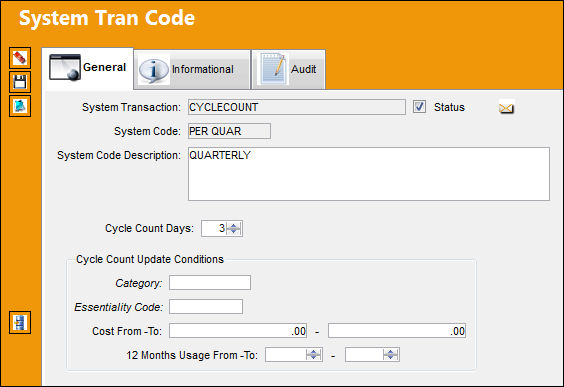564x387 pixels.
Task: Increase 12 Months Usage To spinner up
Action: pyautogui.click(x=391, y=352)
